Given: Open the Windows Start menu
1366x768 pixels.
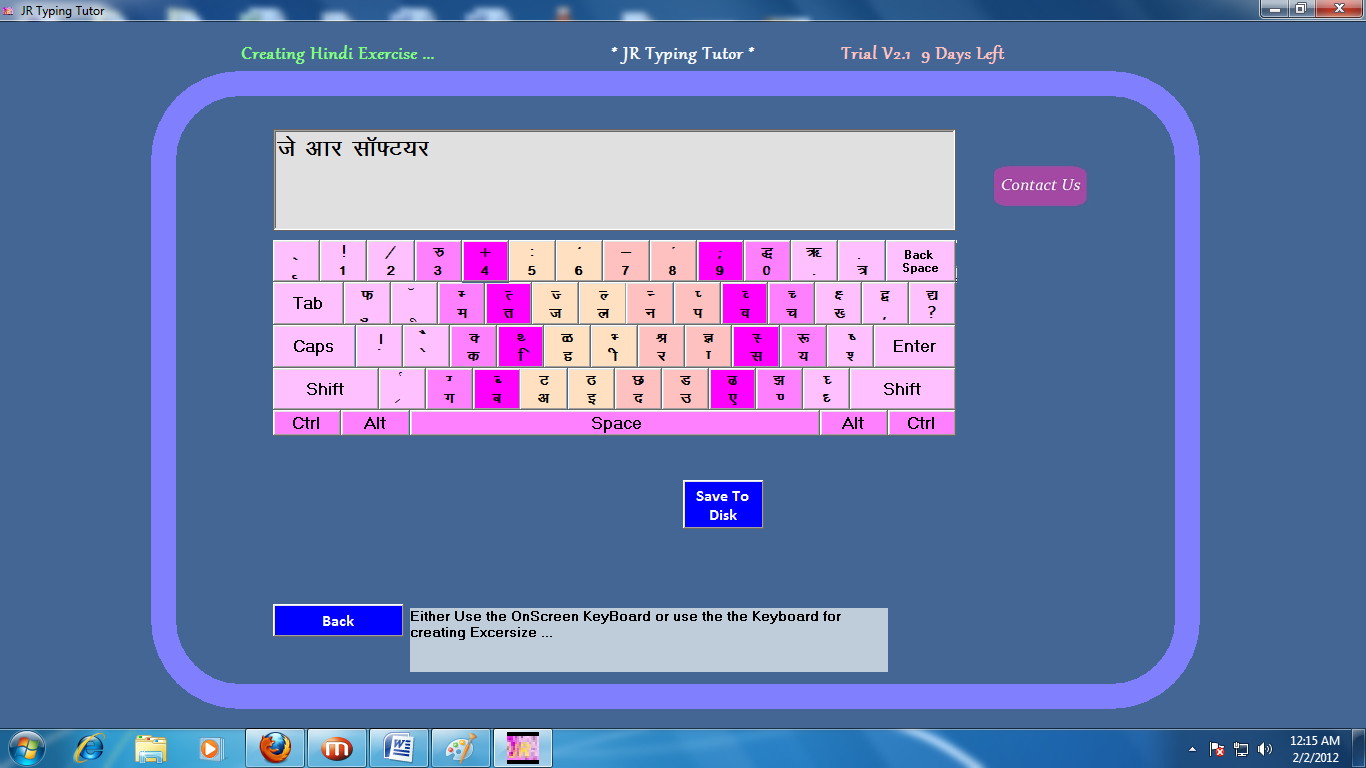Looking at the screenshot, I should (x=26, y=748).
